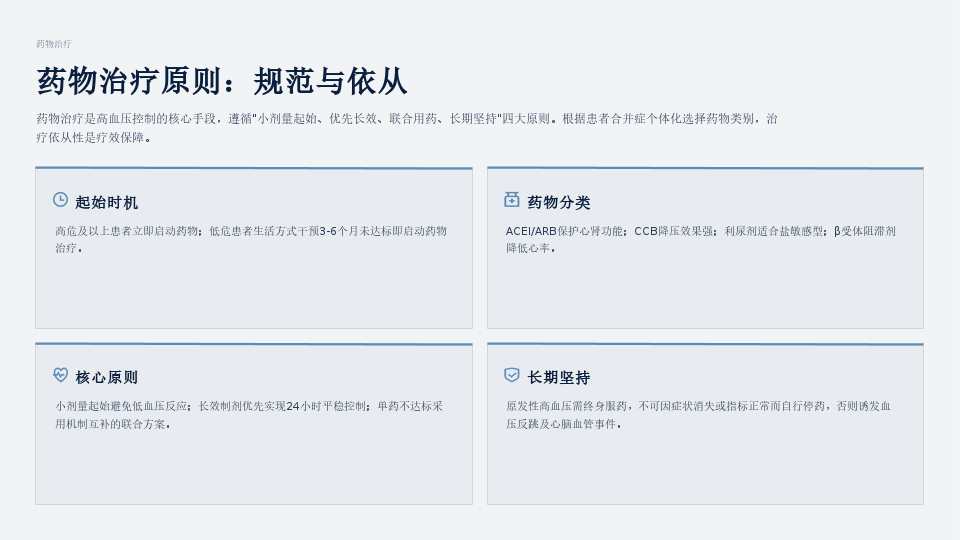Click the 高危及以上患者 description text
Screen dimensions: 960x540
251,239
